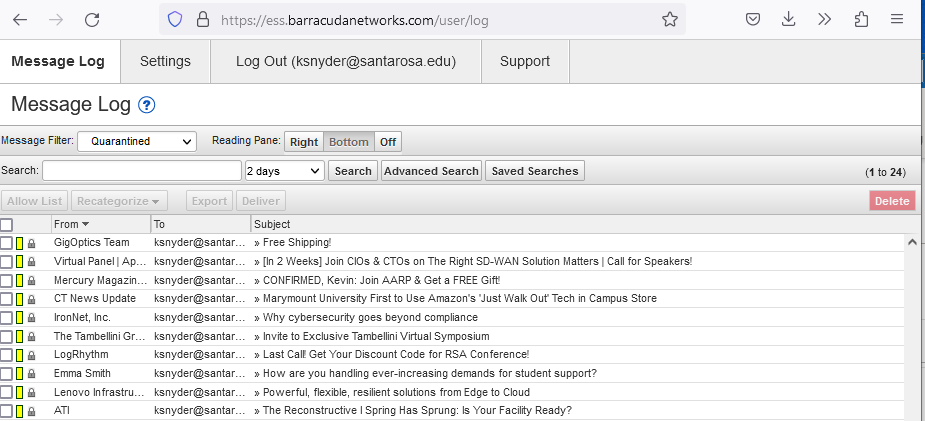Open tracking protection shield icon

[x=175, y=20]
